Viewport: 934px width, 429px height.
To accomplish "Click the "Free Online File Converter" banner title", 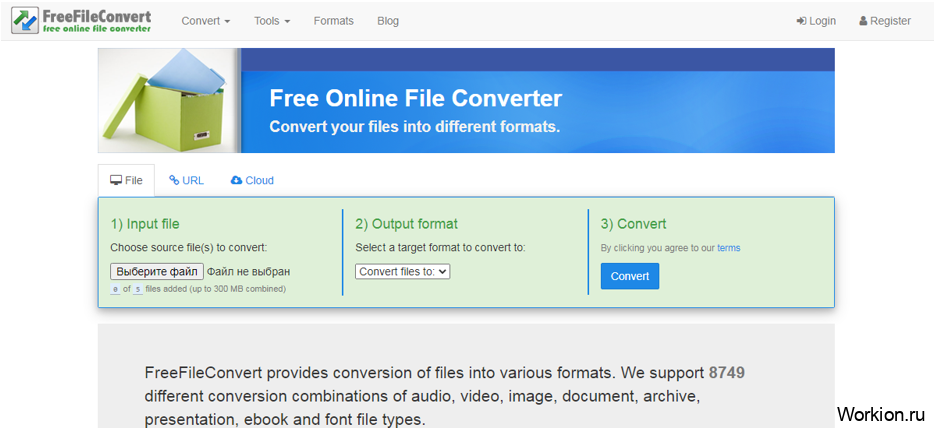I will [415, 99].
